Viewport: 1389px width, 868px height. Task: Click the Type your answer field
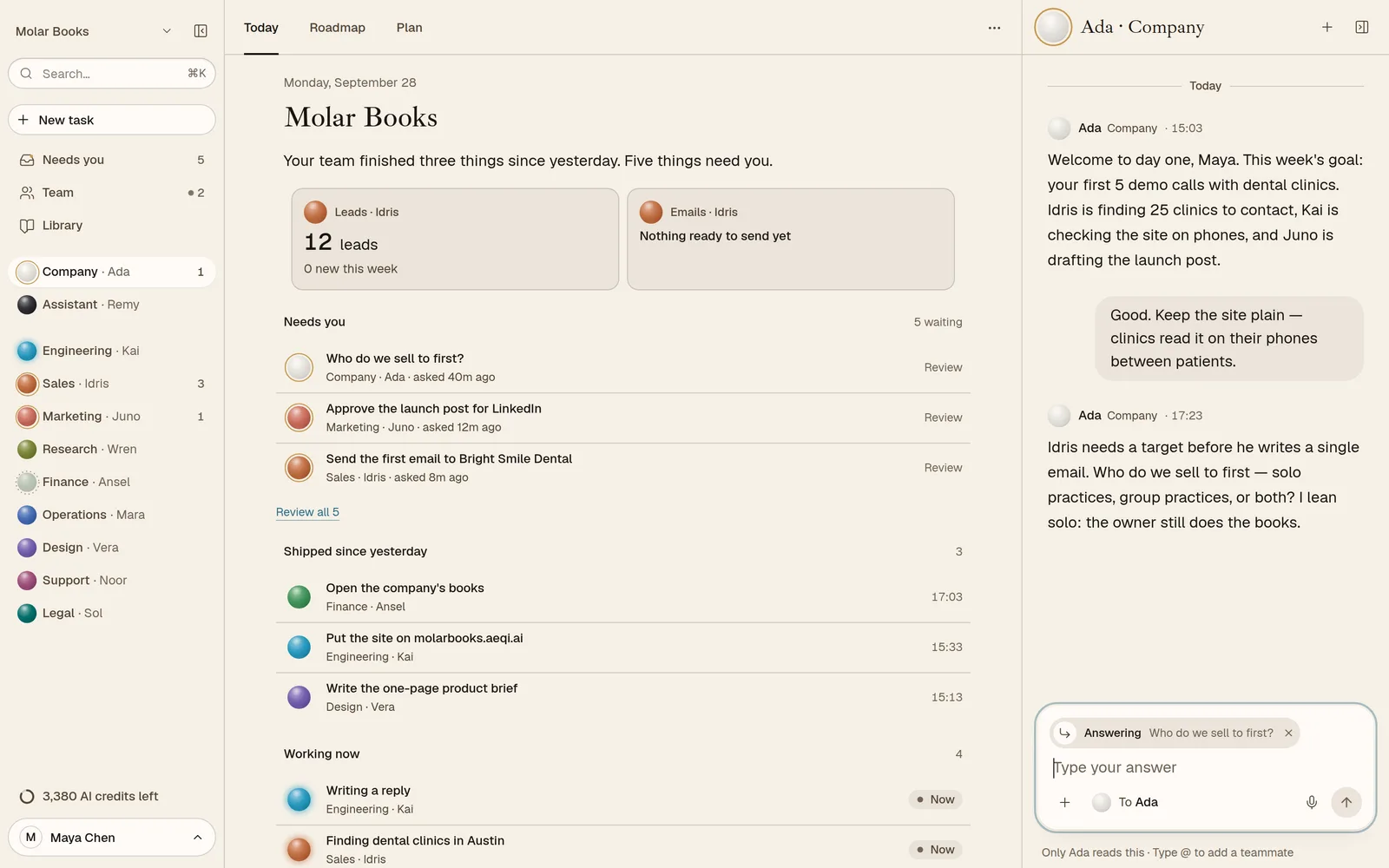tap(1205, 767)
